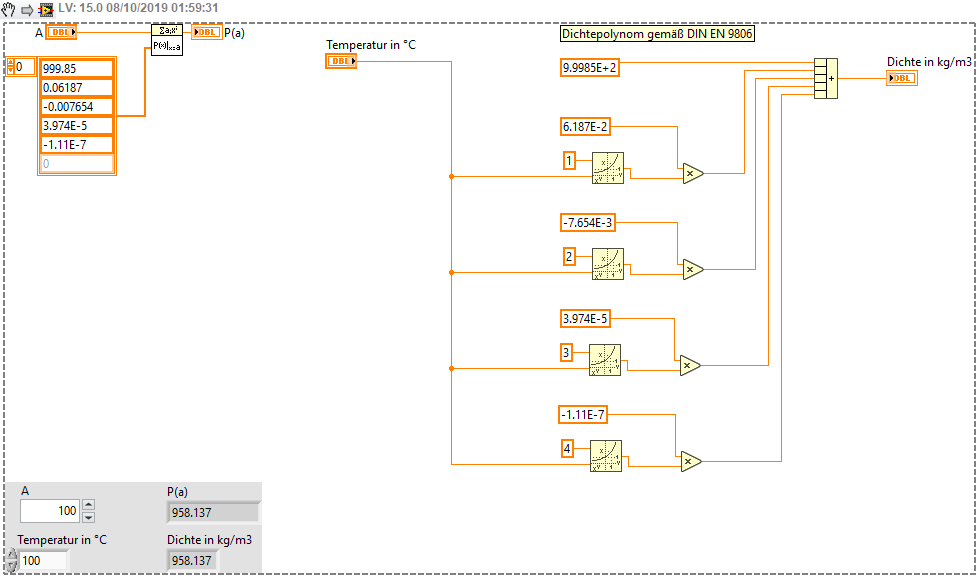Select the LV: 15.0 version timestamp text
Viewport: 979px width, 578px height.
[139, 8]
